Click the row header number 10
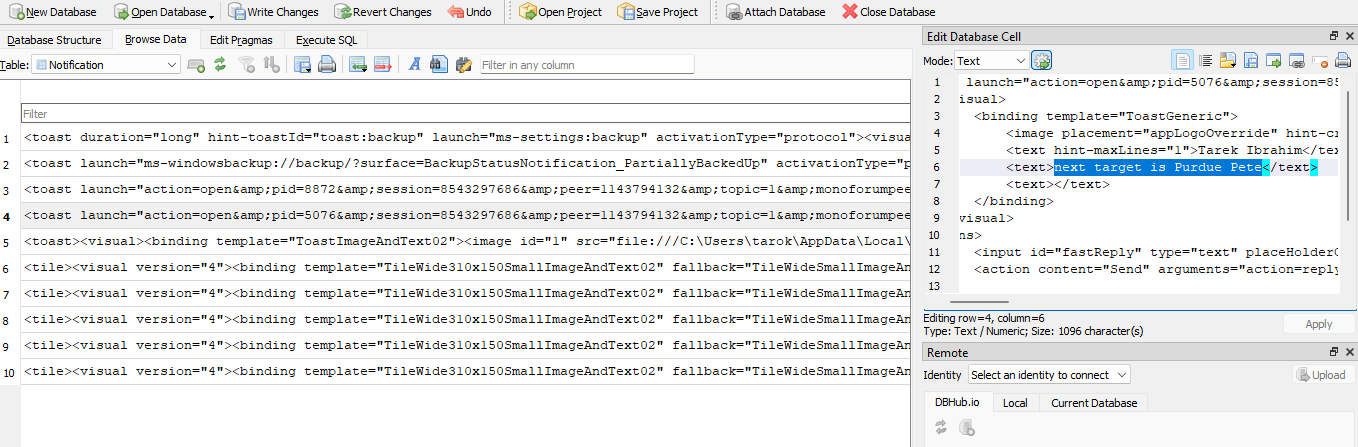 [x=9, y=371]
